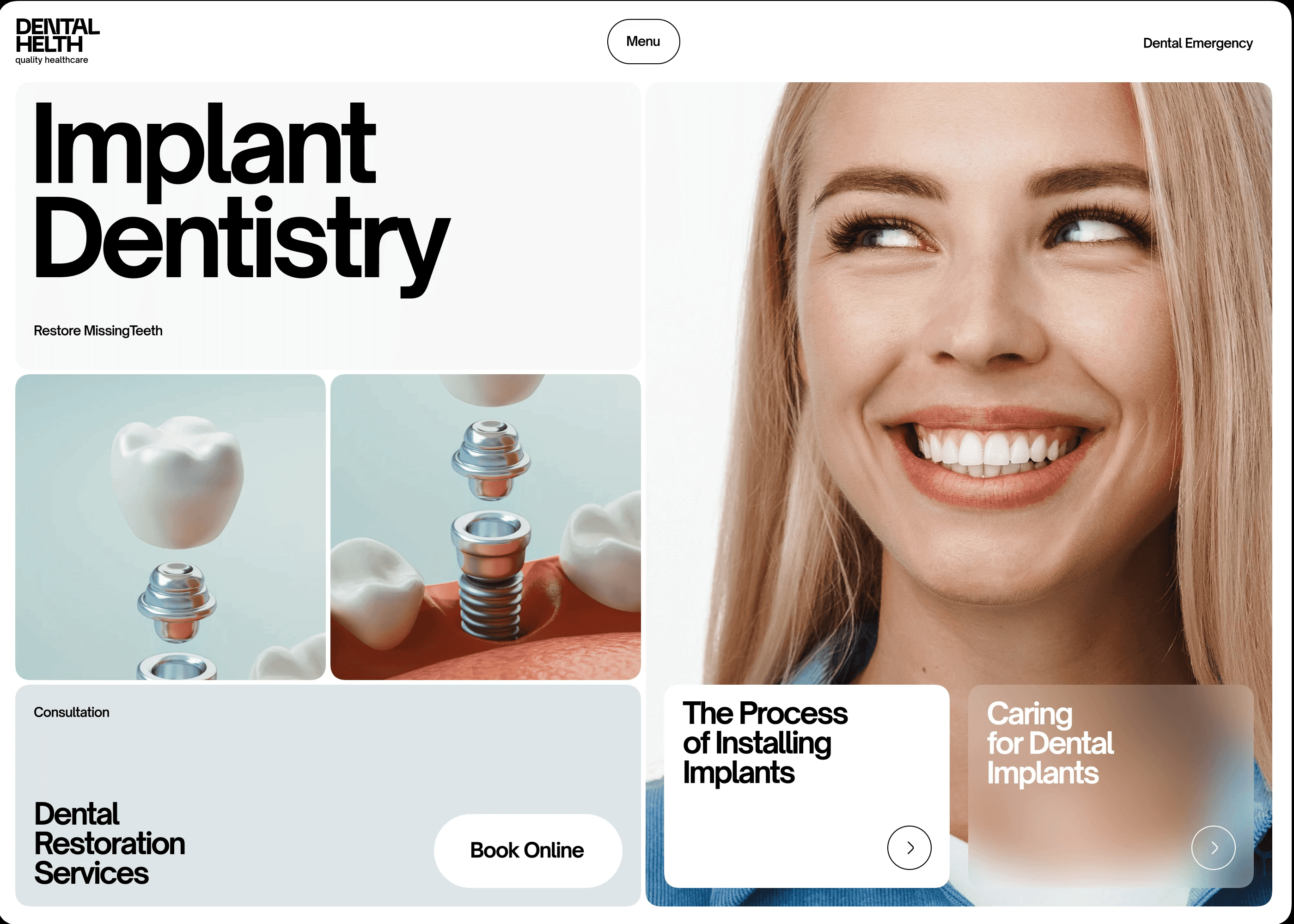Click the arrow on Caring for Implants card
The height and width of the screenshot is (924, 1294).
coord(1213,847)
